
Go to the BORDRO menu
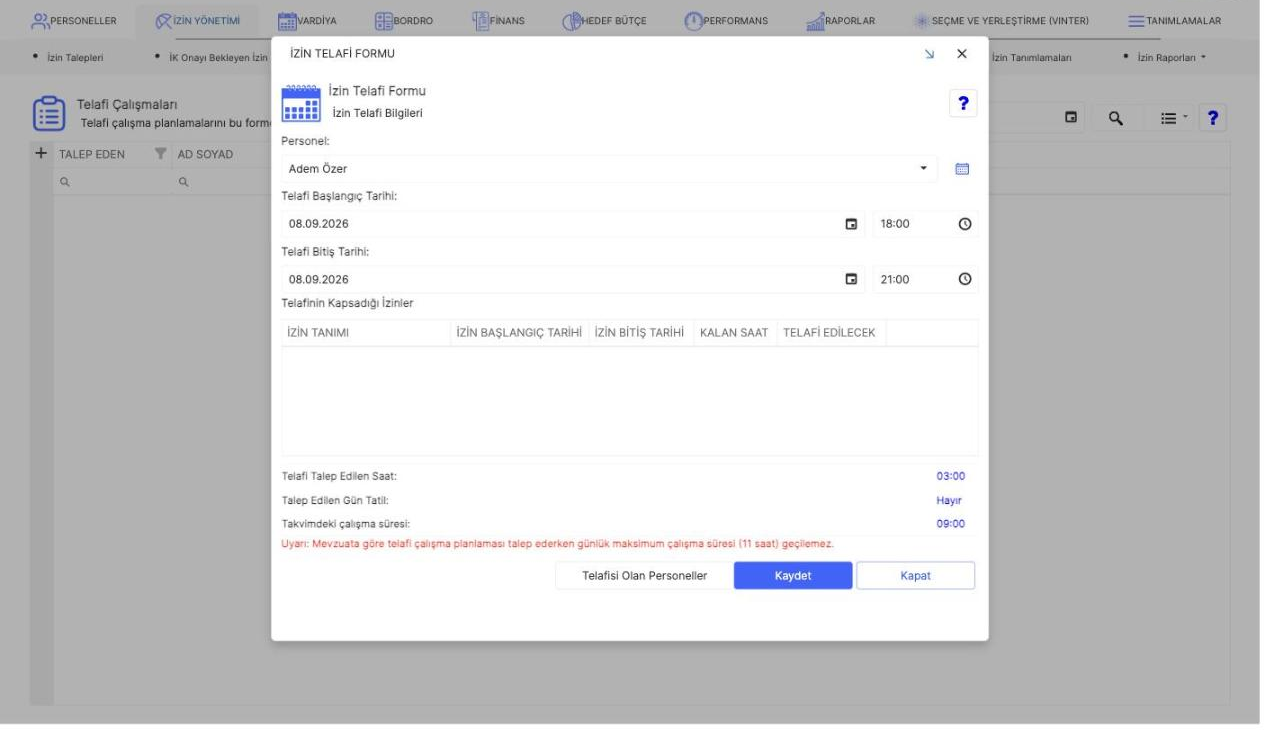click(403, 20)
